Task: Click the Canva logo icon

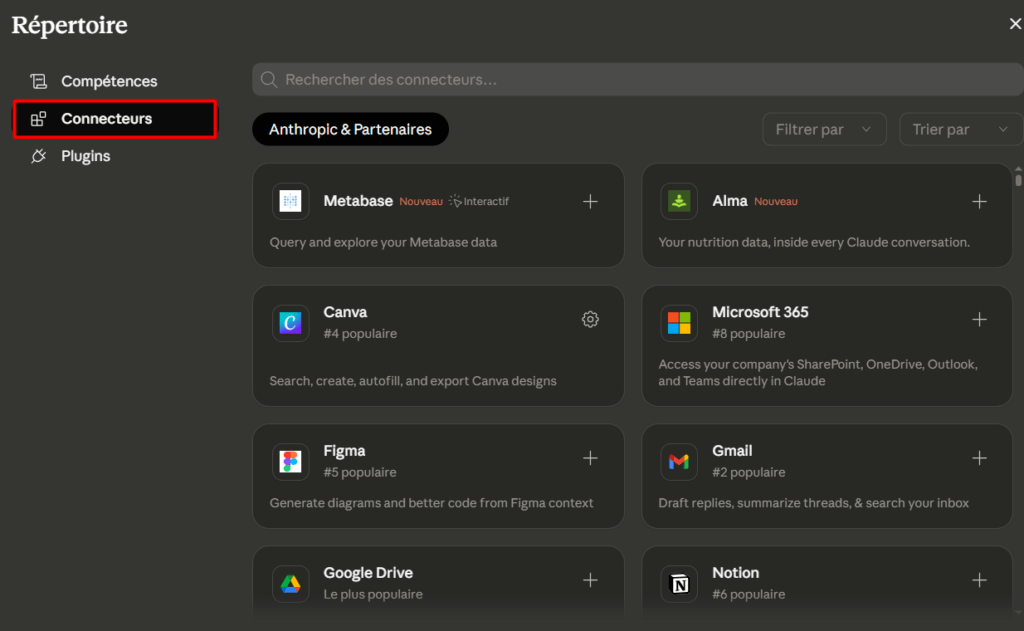Action: [x=291, y=323]
